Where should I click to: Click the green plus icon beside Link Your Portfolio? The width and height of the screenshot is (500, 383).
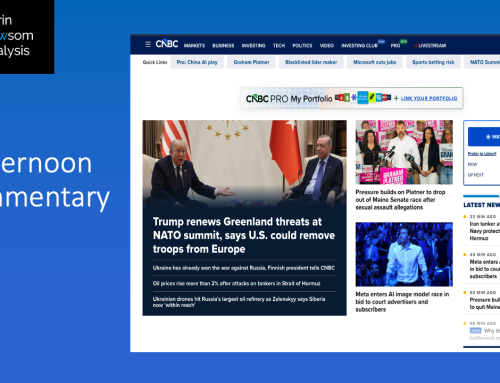pos(396,98)
